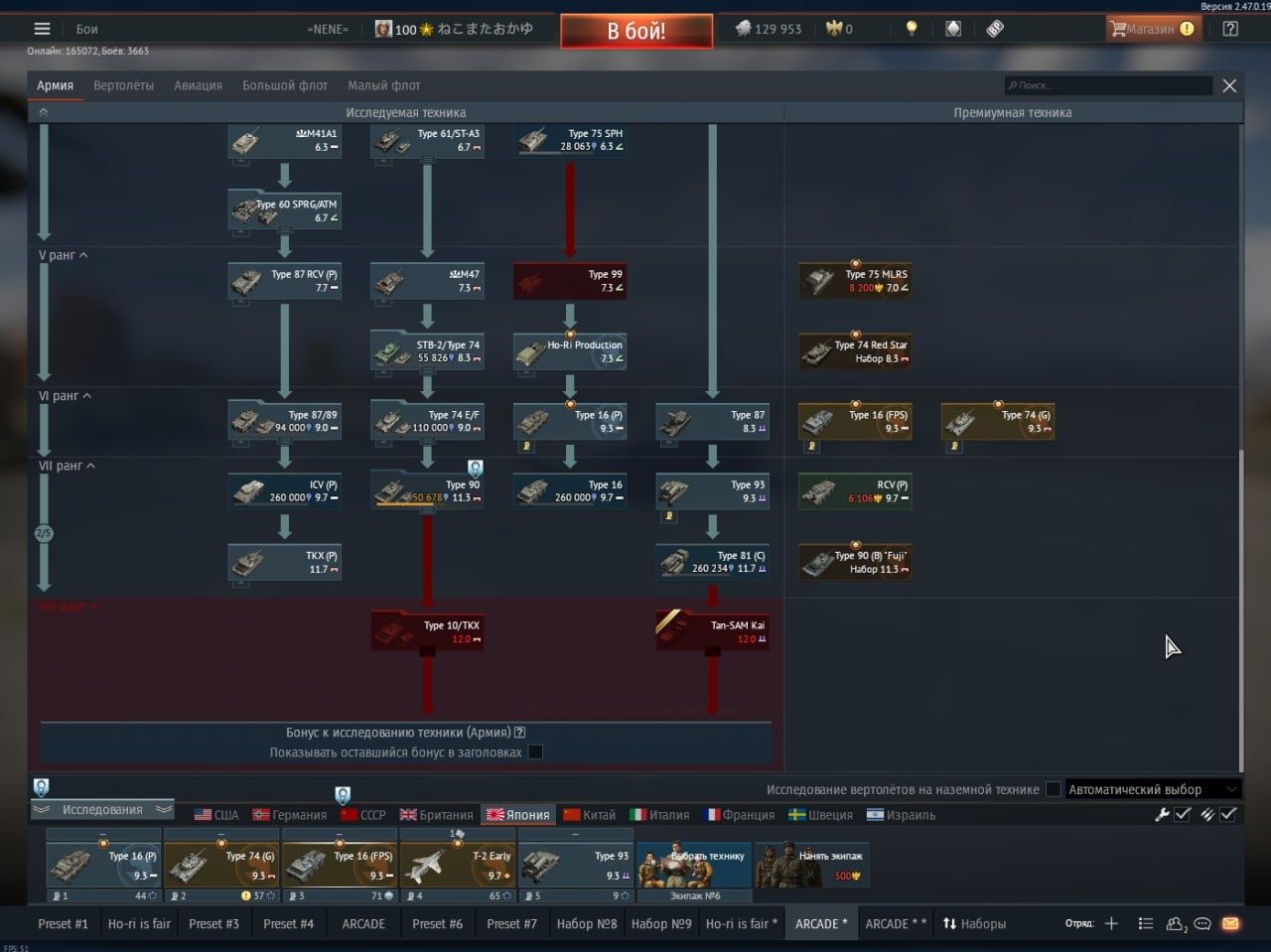
Task: Select the Type 10/TKX vehicle
Action: coord(427,631)
